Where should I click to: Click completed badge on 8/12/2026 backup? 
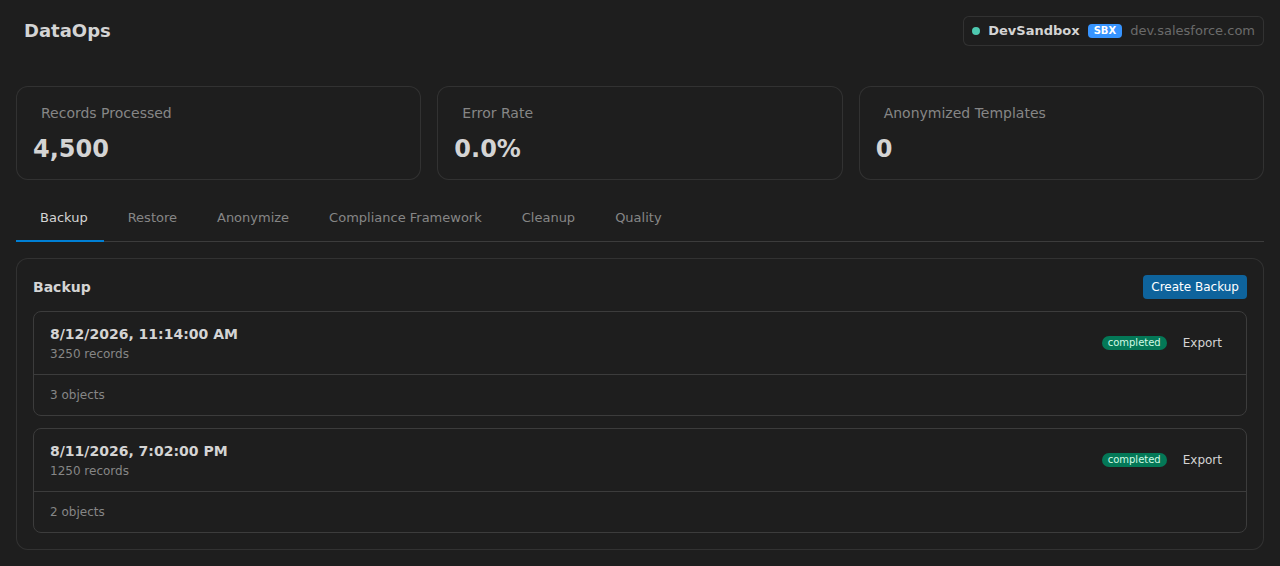(x=1134, y=343)
